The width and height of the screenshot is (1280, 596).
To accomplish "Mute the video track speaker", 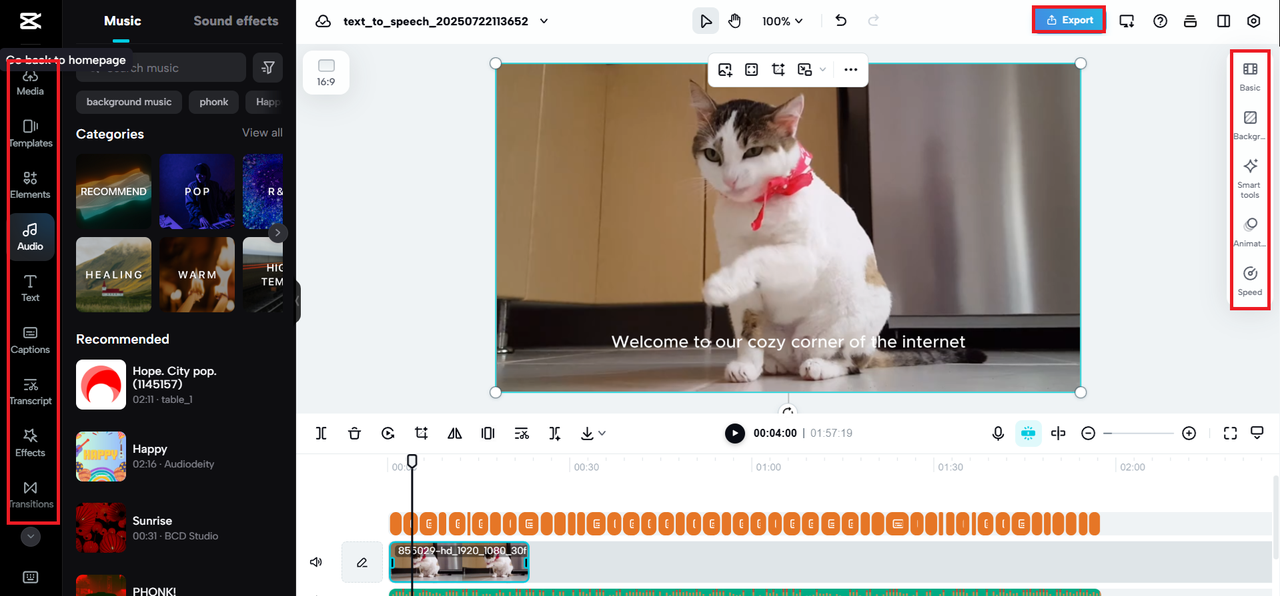I will tap(316, 562).
